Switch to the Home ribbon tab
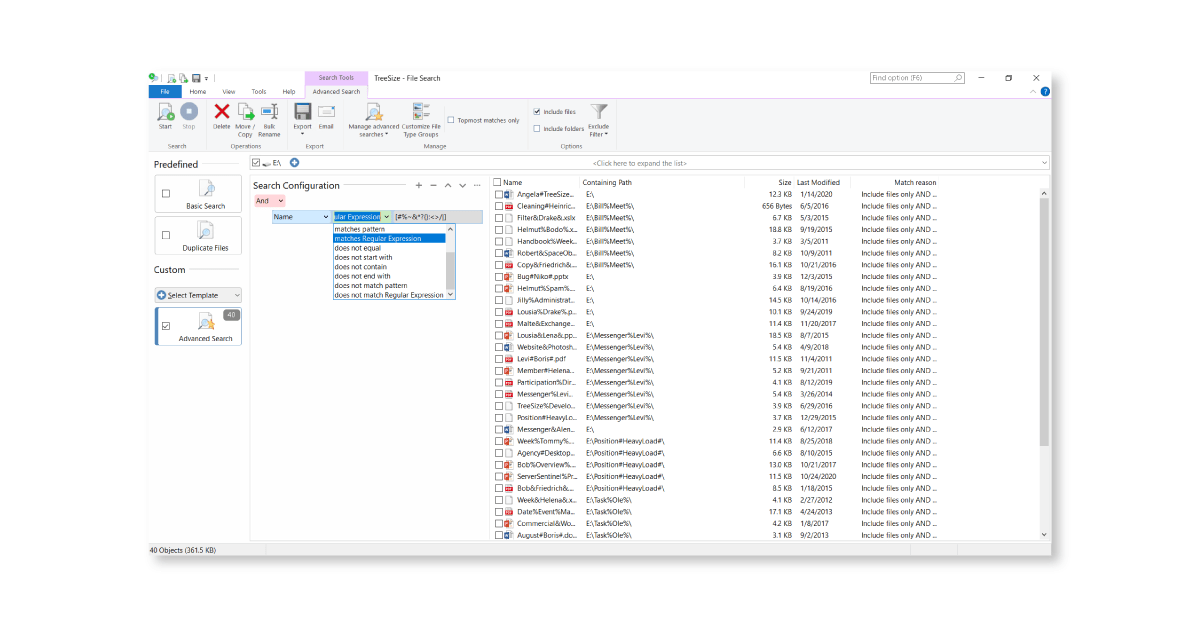This screenshot has width=1200, height=627. pyautogui.click(x=197, y=91)
